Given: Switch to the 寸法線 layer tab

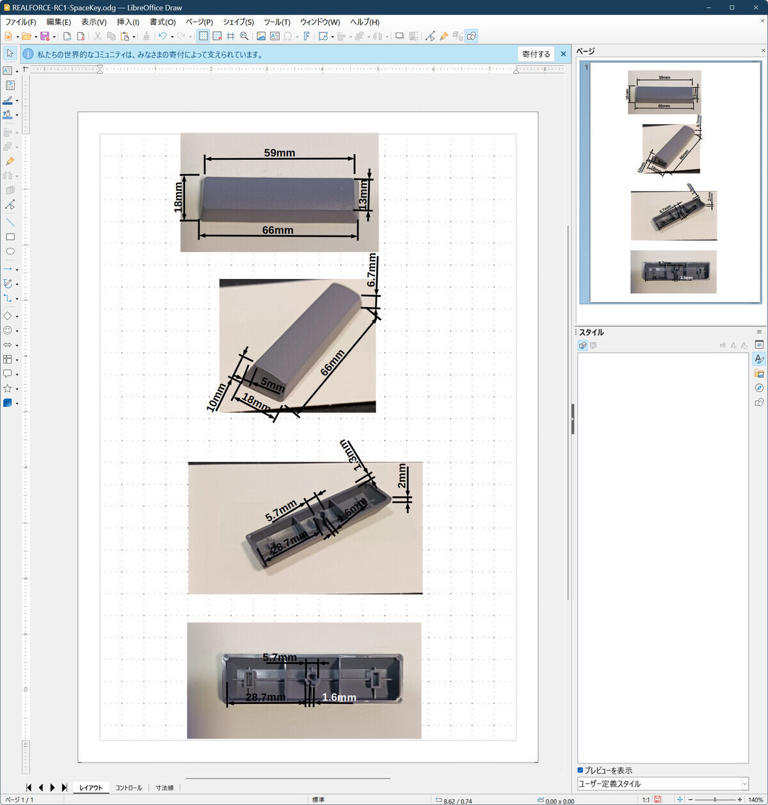Looking at the screenshot, I should (164, 788).
